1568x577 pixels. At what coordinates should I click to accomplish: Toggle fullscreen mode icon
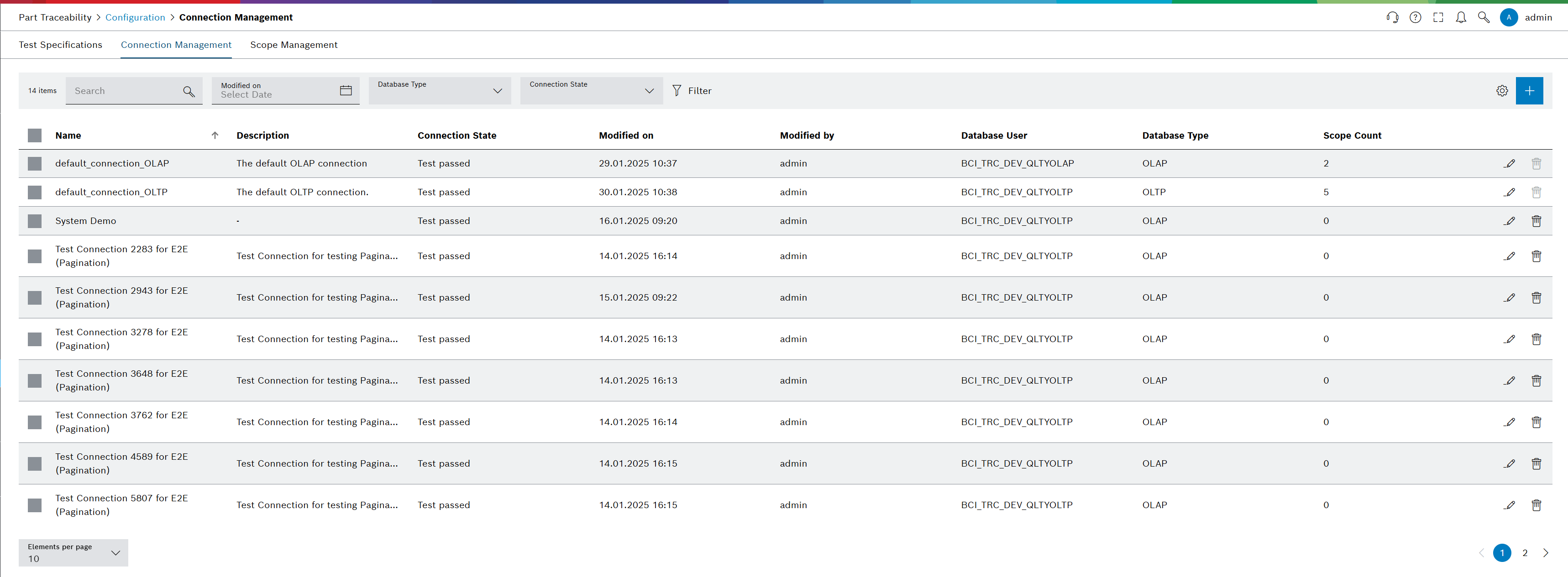(1438, 18)
